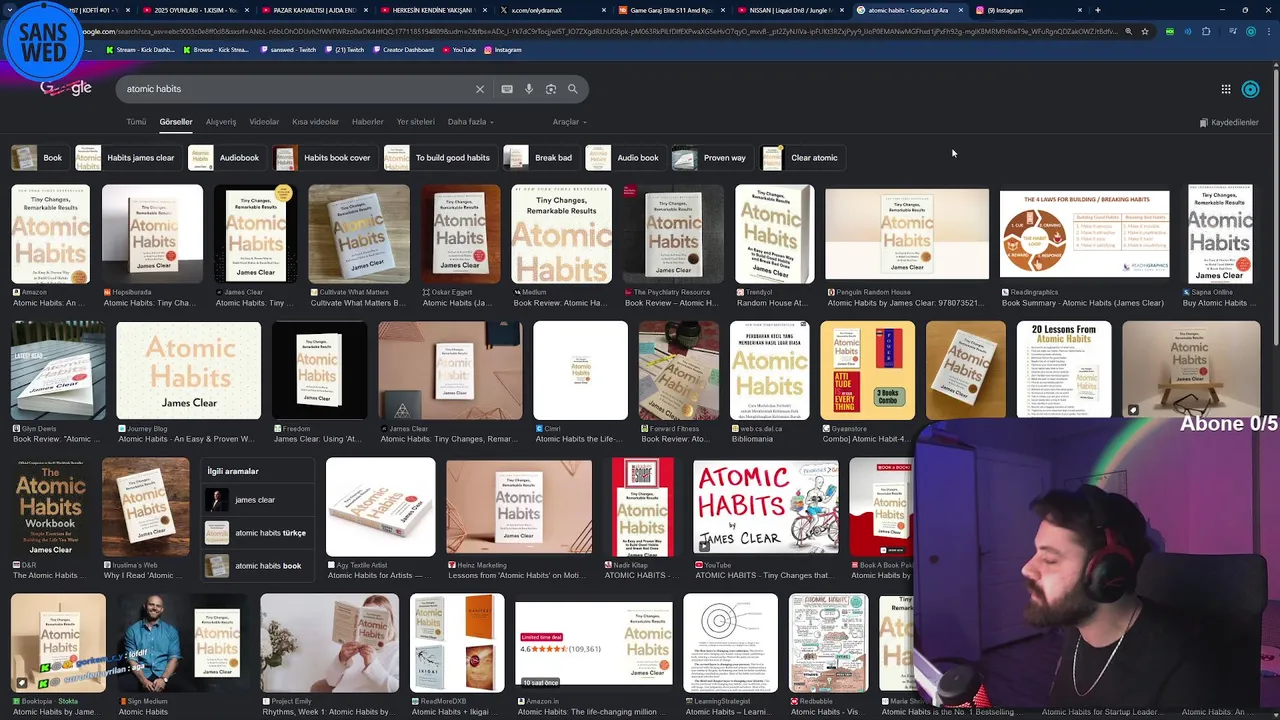Open the on-screen keyboard icon in search bar
The width and height of the screenshot is (1280, 720).
(507, 89)
